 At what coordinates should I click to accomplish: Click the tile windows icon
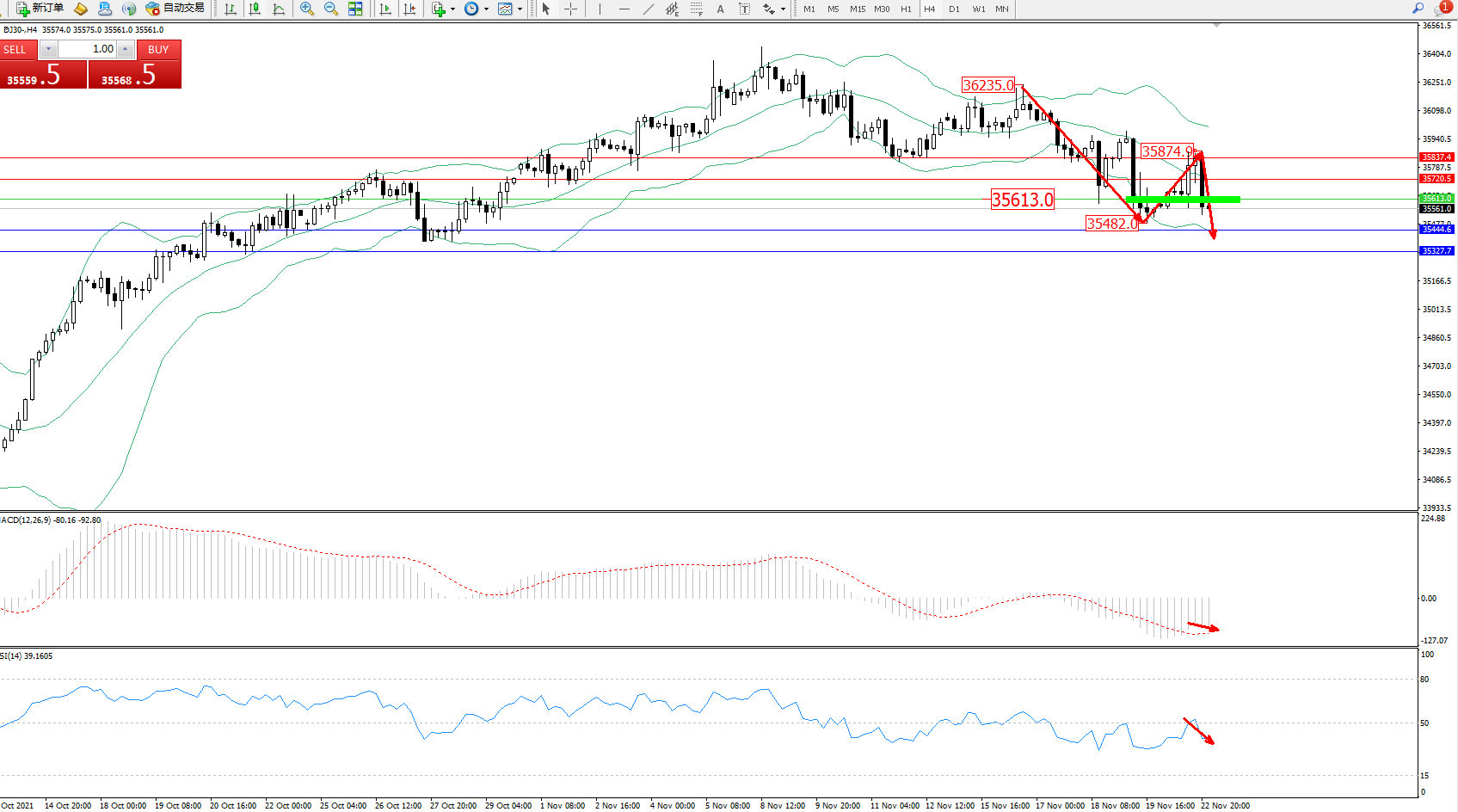point(355,9)
